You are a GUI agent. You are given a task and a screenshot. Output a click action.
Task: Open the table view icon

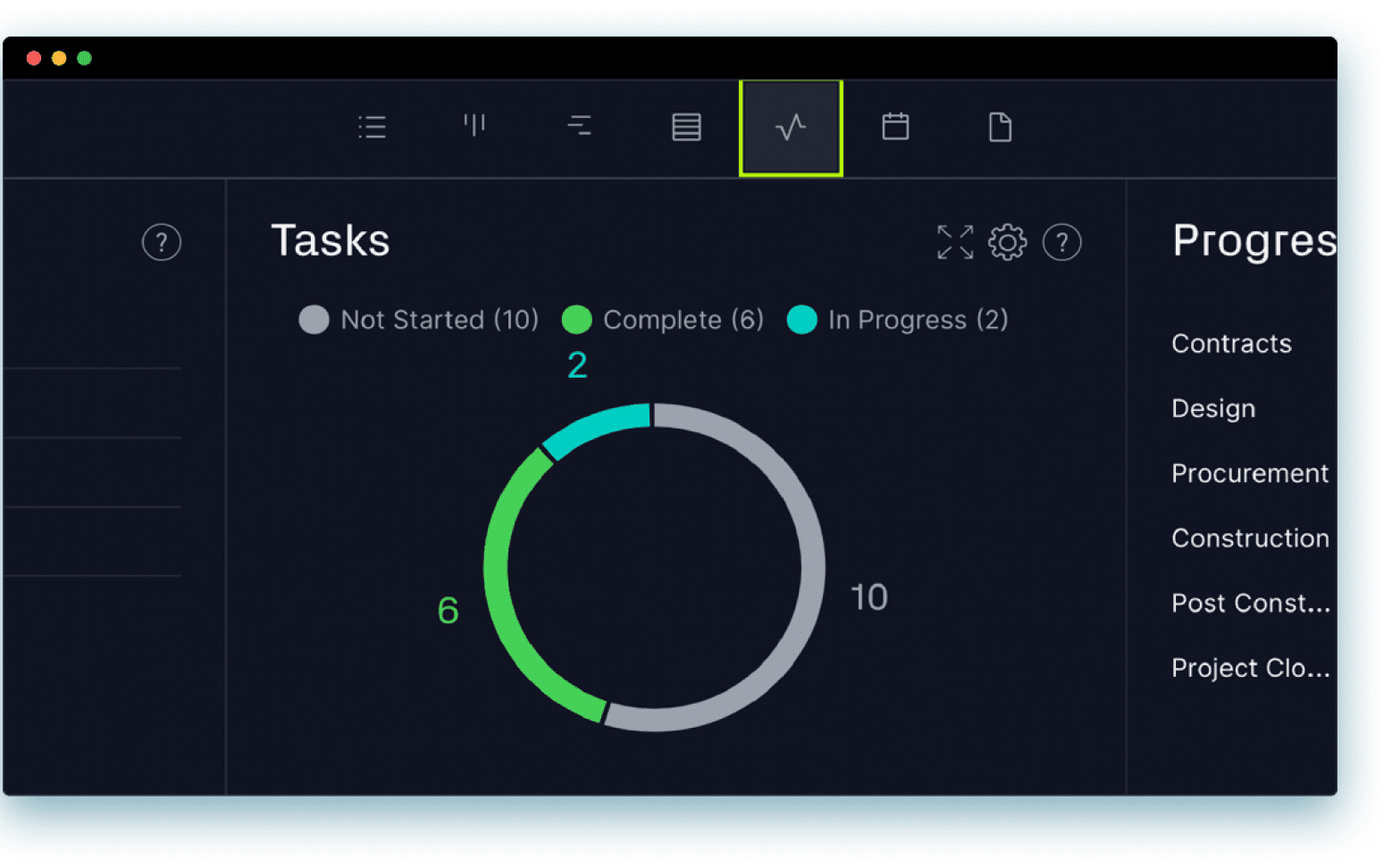point(685,126)
